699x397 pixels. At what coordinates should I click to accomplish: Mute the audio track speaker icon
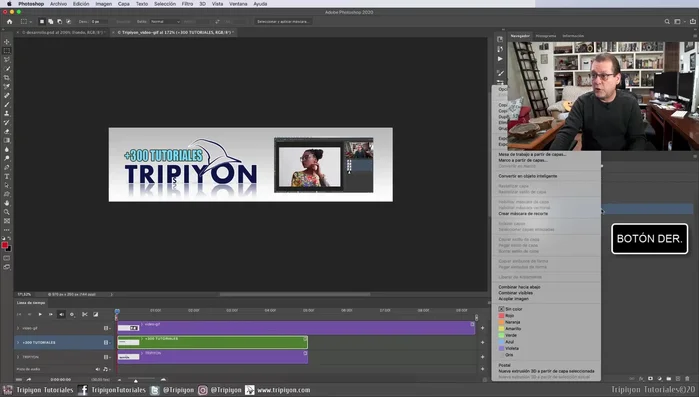[98, 369]
